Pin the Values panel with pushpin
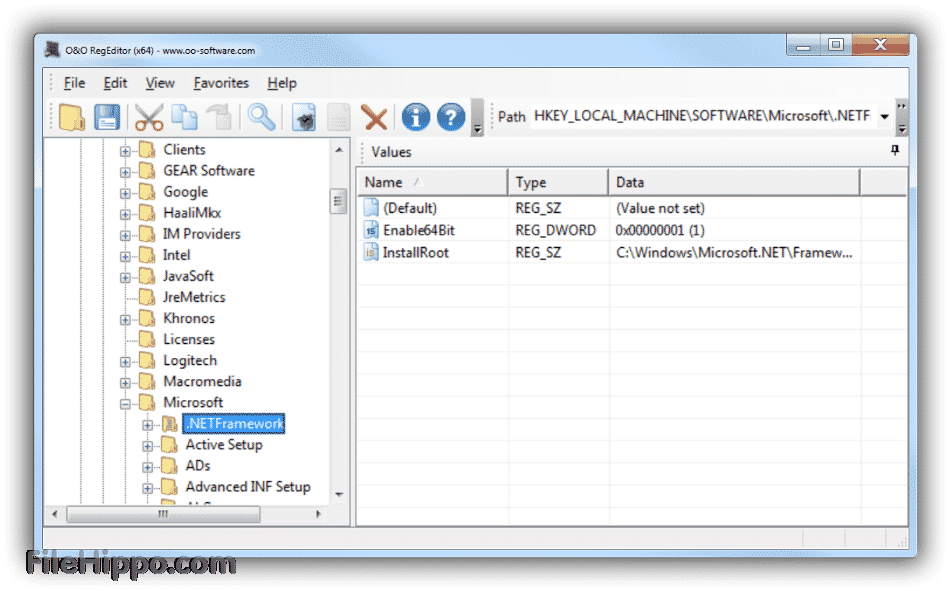Screen dimensions: 950x591 (x=895, y=151)
